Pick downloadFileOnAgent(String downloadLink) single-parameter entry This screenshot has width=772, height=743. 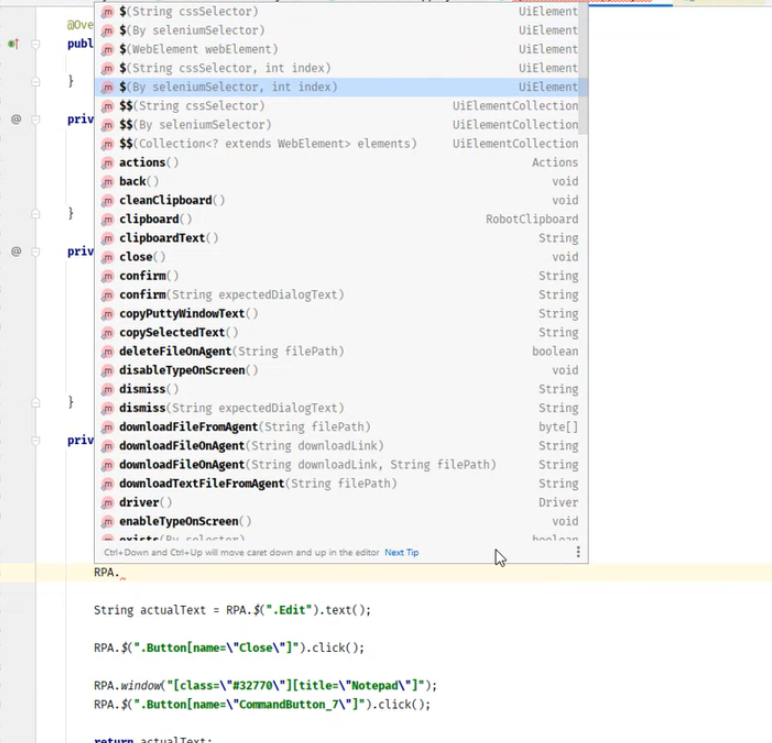tap(341, 446)
